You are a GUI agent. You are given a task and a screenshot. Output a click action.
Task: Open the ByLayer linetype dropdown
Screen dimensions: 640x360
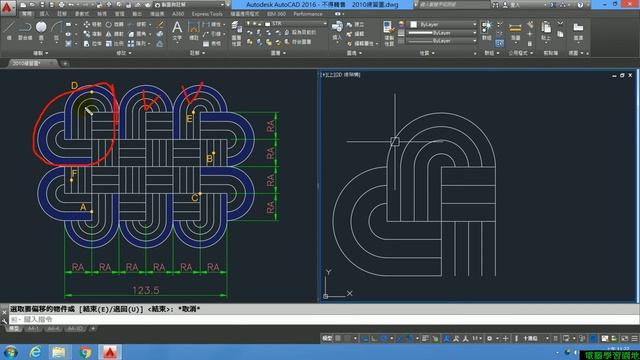443,41
